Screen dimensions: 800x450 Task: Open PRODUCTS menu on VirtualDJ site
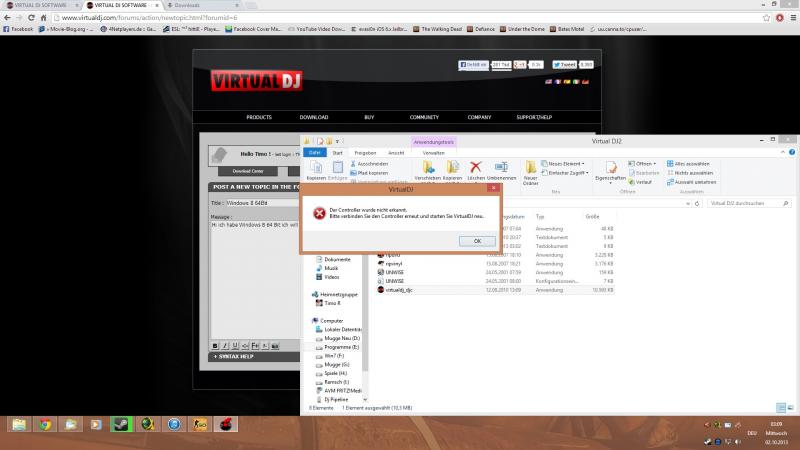tap(259, 117)
